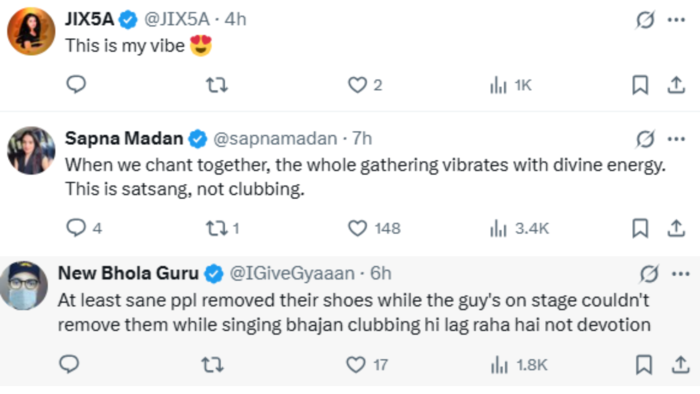Share the JIX5A tweet

click(x=676, y=85)
